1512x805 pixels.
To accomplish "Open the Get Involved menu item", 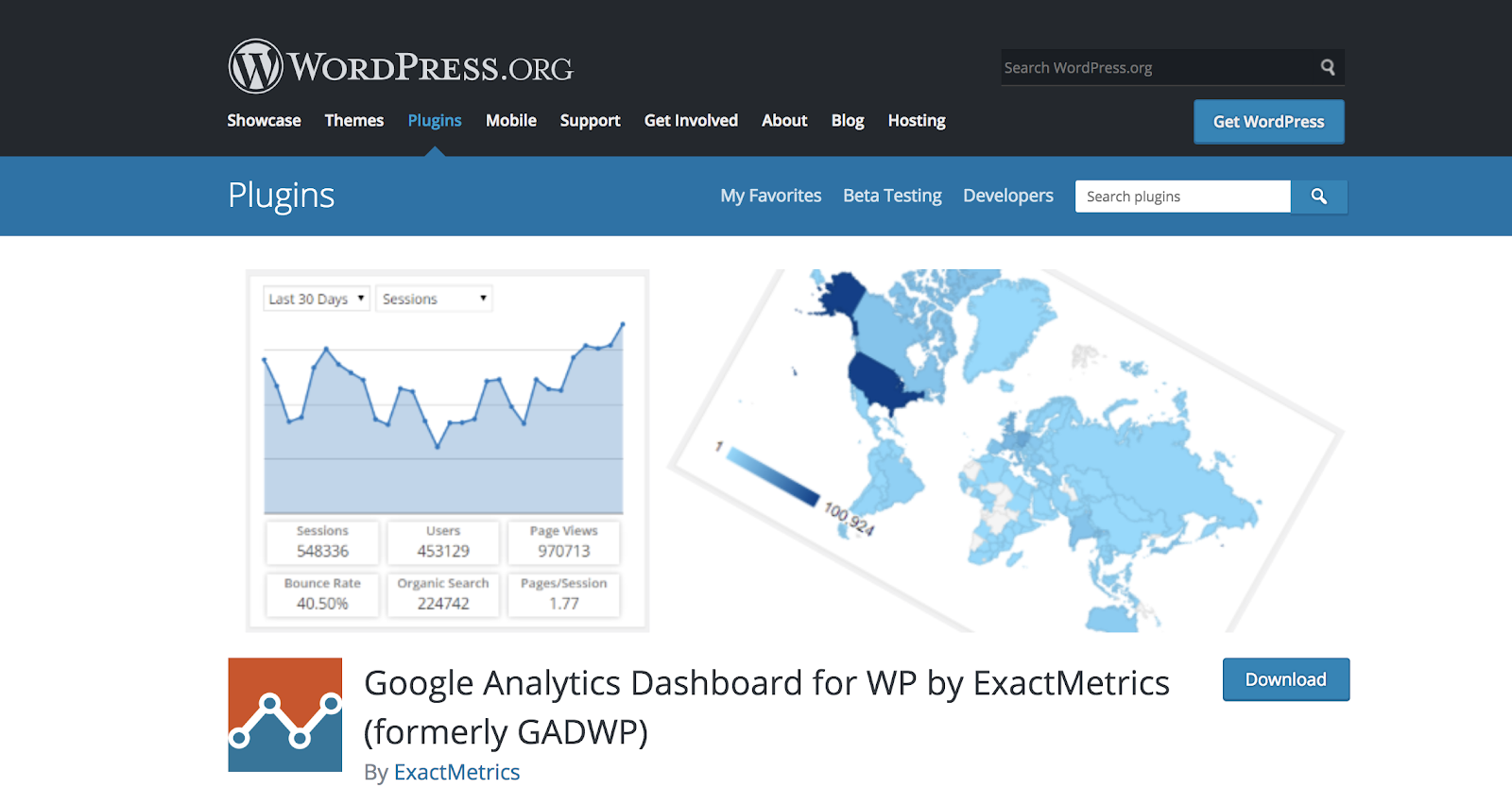I will 691,120.
